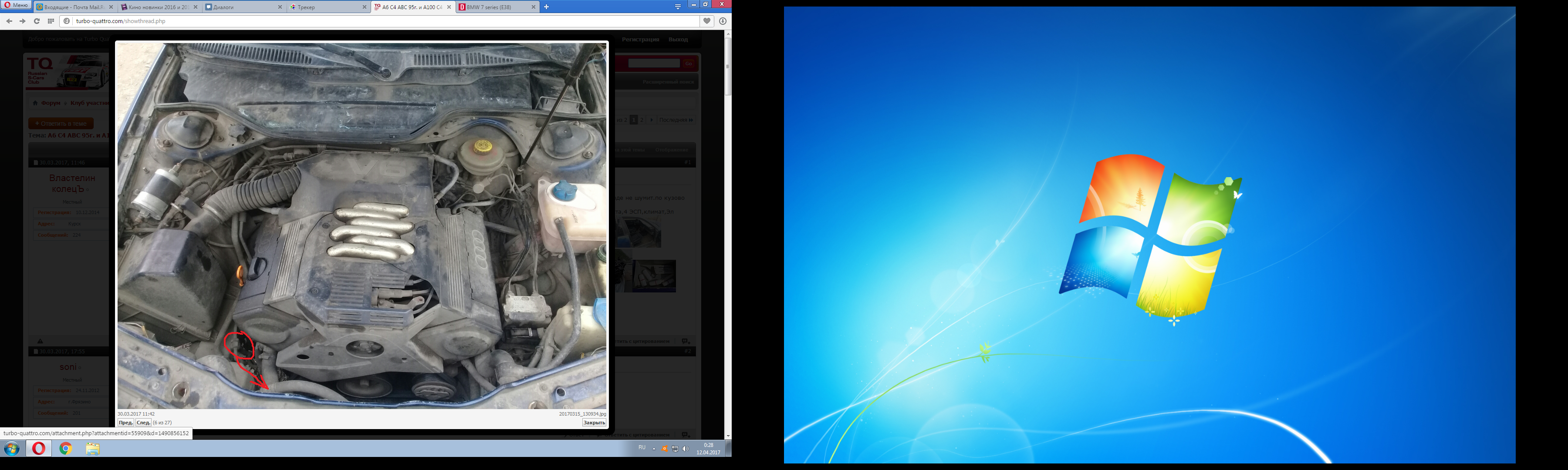Screen dimensions: 1568x470
Task: Click the volume speaker tray icon
Action: (x=686, y=449)
